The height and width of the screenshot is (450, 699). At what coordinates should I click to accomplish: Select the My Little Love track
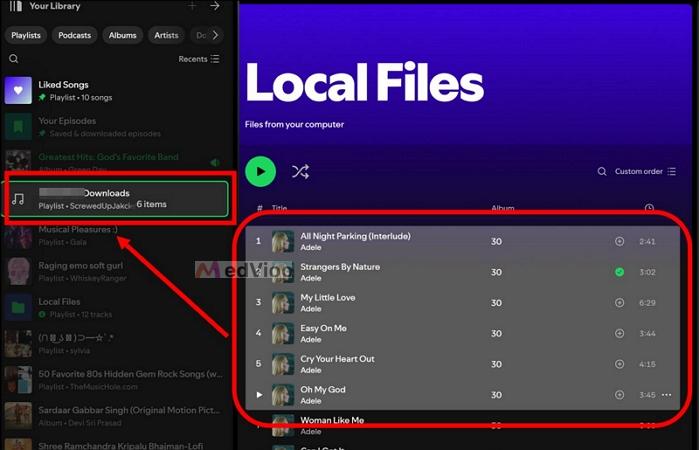(x=463, y=303)
